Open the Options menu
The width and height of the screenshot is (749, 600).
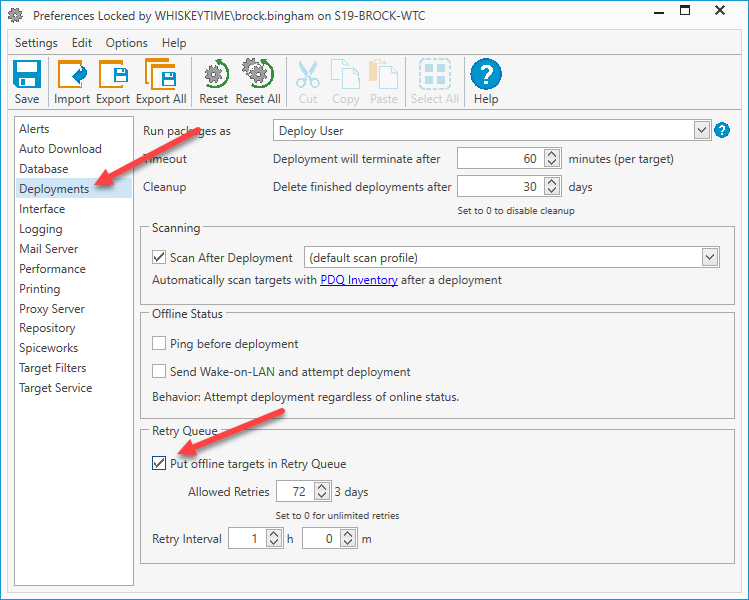(x=127, y=43)
